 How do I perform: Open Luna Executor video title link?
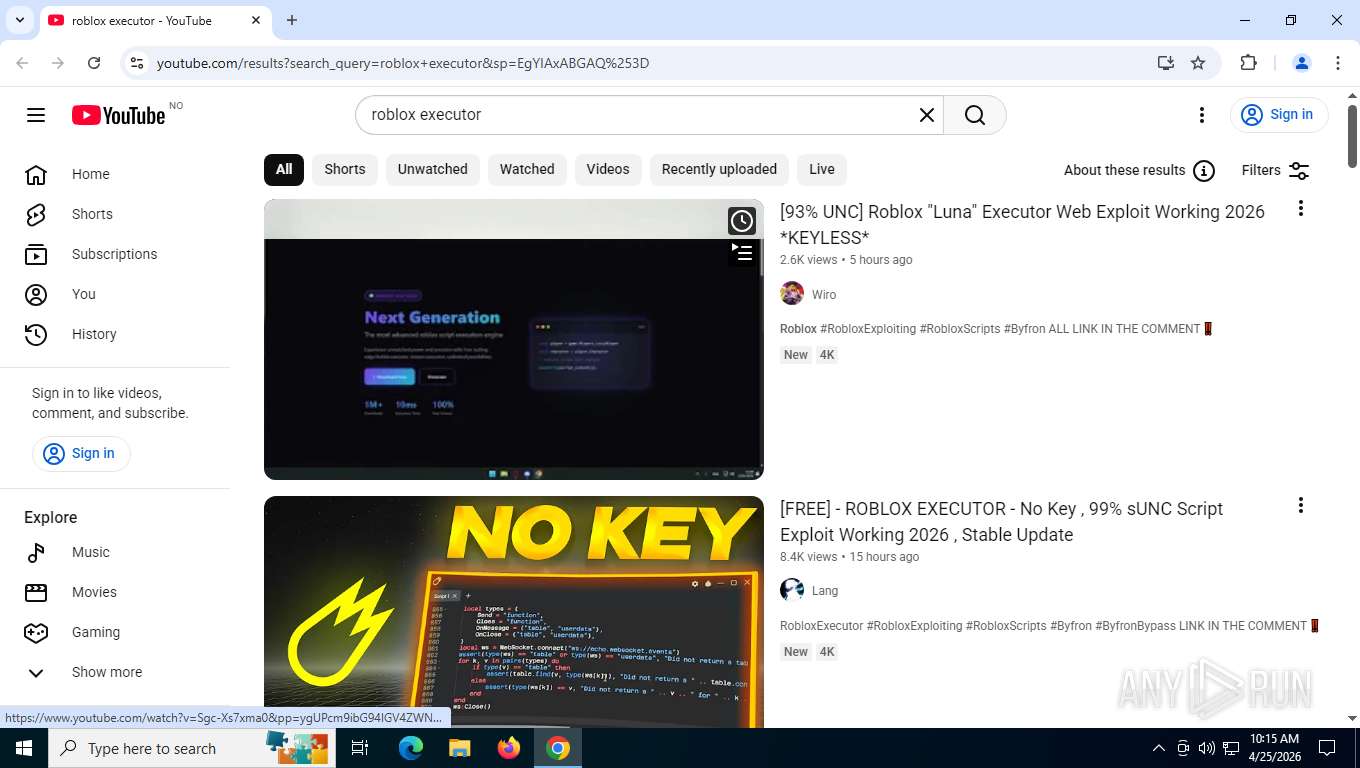tap(1022, 225)
